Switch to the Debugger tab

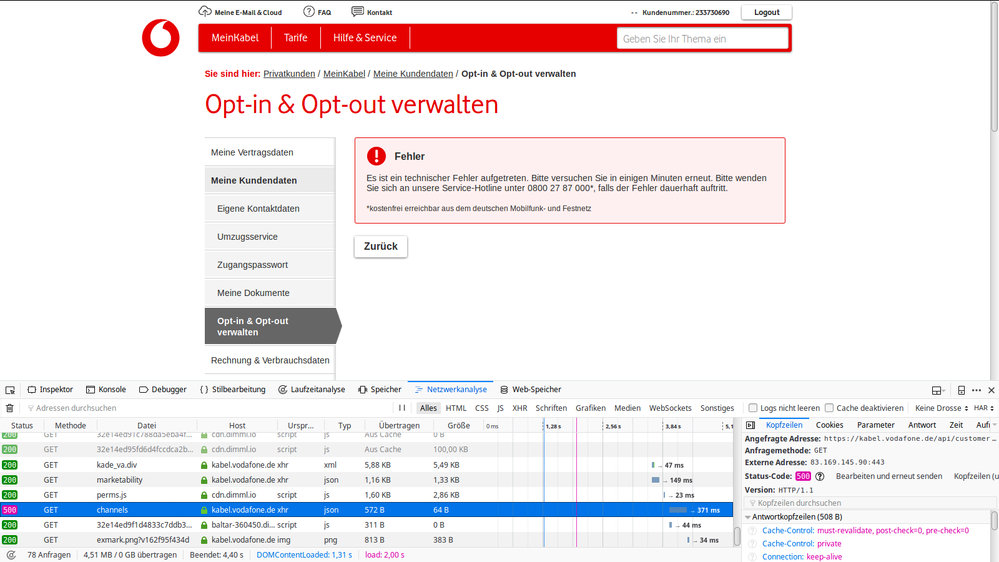click(x=162, y=389)
